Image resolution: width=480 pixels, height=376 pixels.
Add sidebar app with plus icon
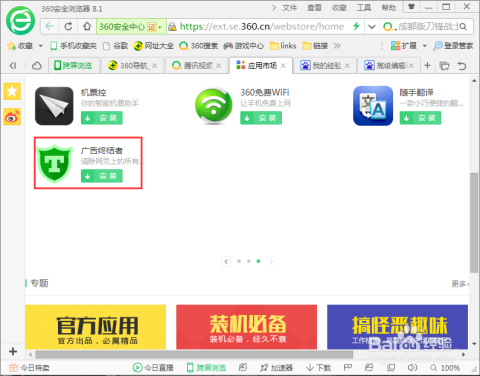[x=13, y=351]
